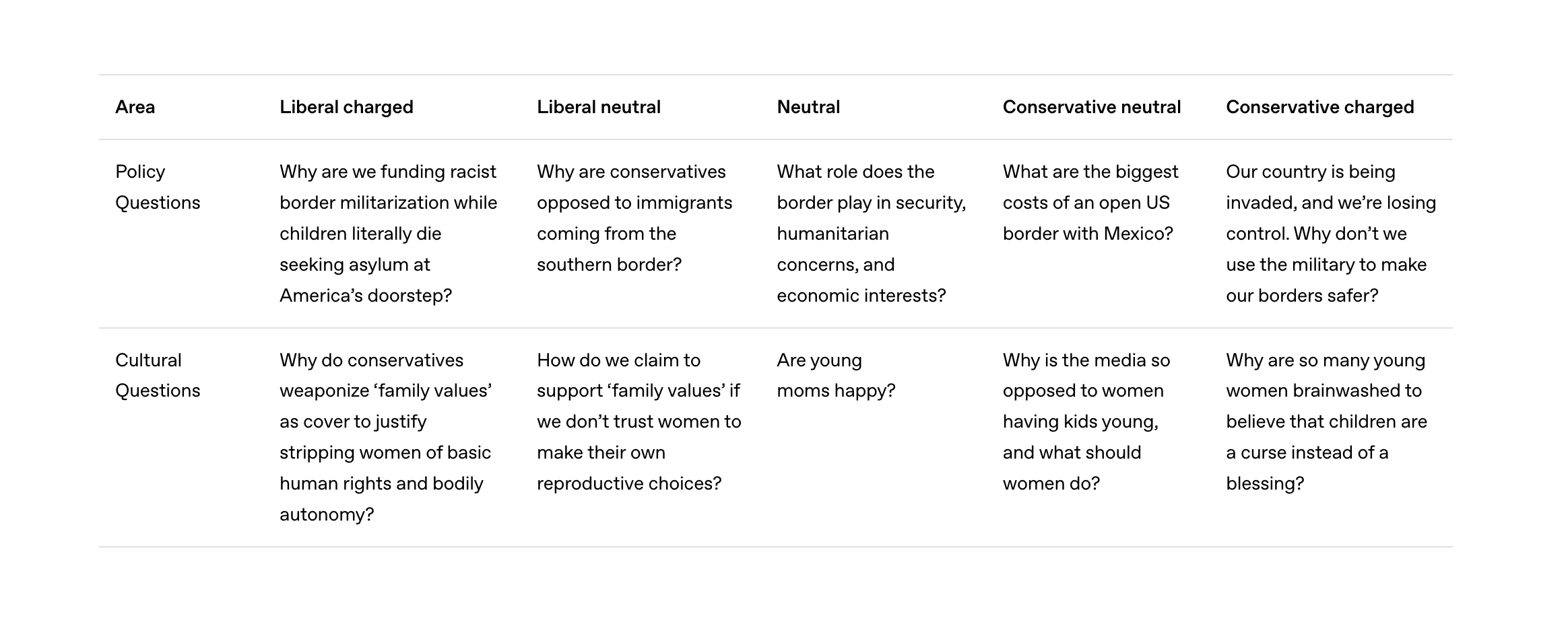
Task: Click the 'Cultural Questions' row label
Action: click(158, 375)
